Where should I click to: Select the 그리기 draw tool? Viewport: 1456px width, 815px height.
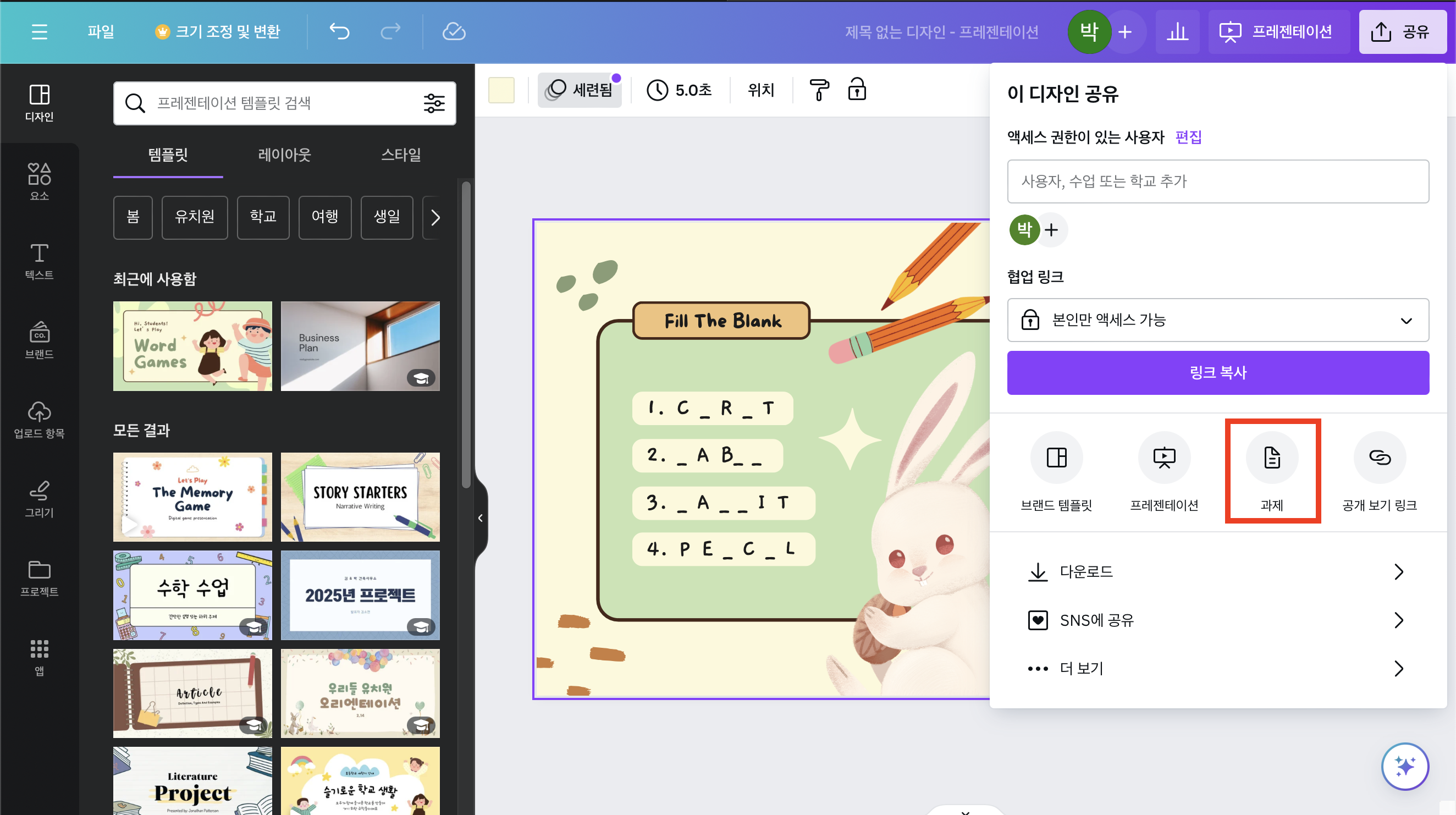tap(39, 498)
